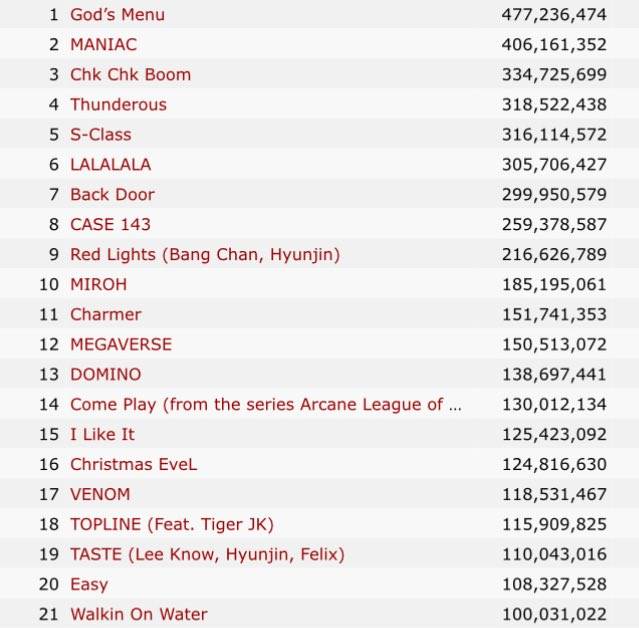Screen dimensions: 639x628
Task: Open the VENOM song link
Action: tap(100, 495)
